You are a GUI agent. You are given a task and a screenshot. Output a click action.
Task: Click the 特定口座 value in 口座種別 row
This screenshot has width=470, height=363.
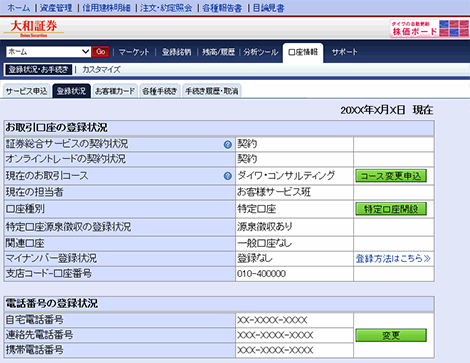point(257,209)
